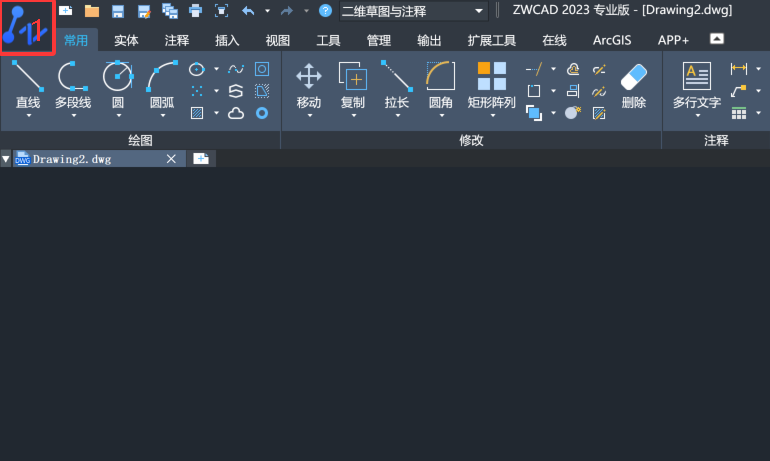Screen dimensions: 770x461
Task: Select the Multiple Points tool icon
Action: coord(196,91)
